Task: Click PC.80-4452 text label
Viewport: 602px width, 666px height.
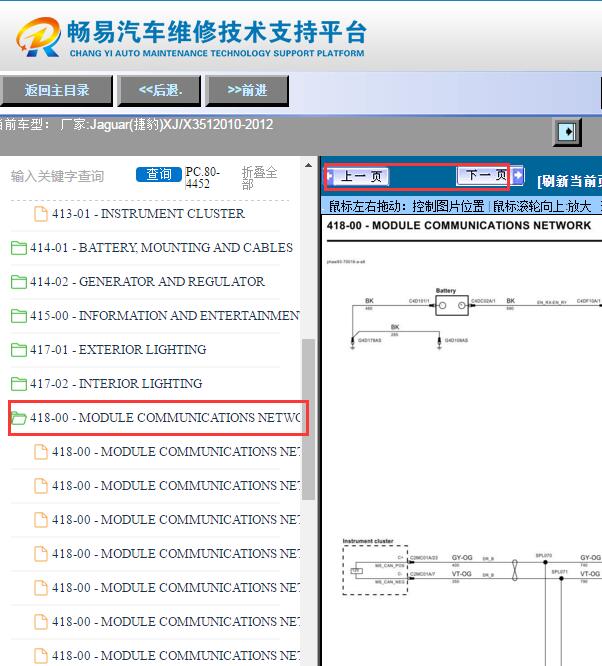Action: click(x=202, y=178)
